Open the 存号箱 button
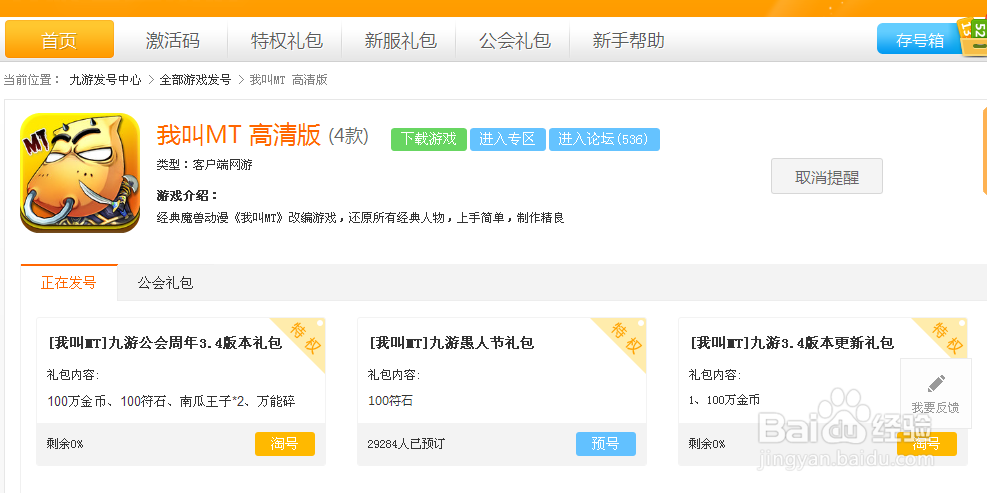Image resolution: width=987 pixels, height=493 pixels. [920, 40]
